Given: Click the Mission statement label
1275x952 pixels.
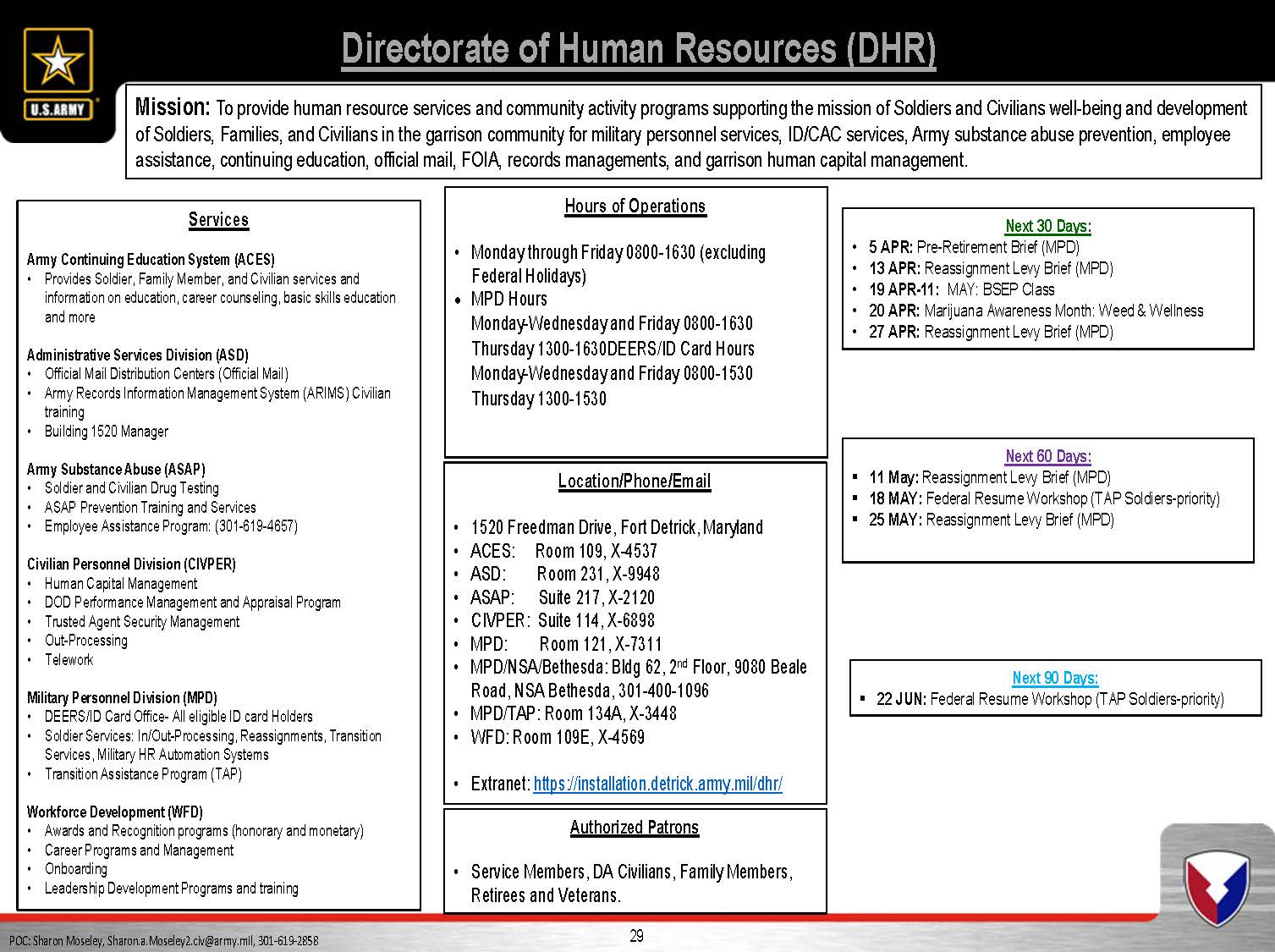Looking at the screenshot, I should coord(172,107).
